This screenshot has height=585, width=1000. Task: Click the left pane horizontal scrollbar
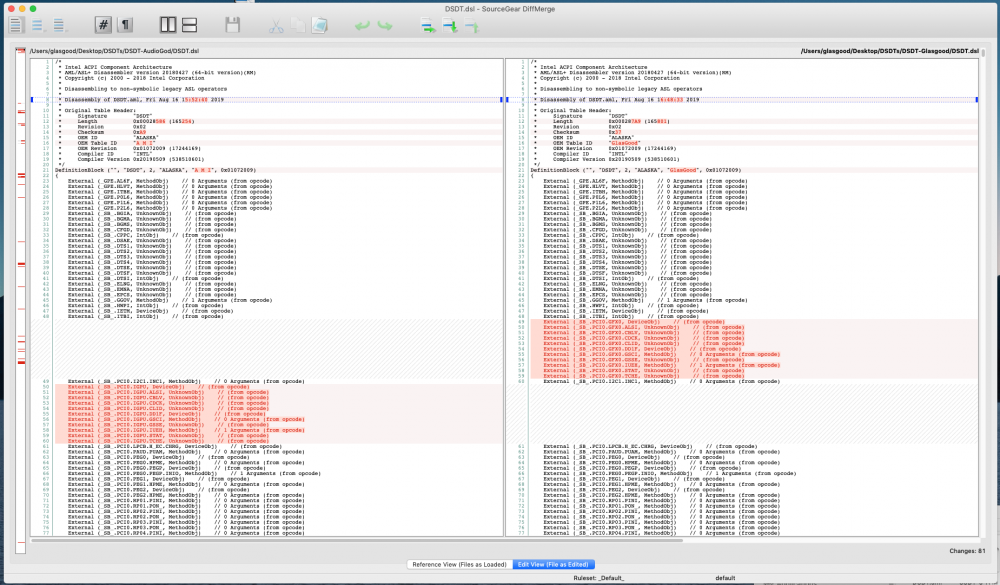[357, 540]
